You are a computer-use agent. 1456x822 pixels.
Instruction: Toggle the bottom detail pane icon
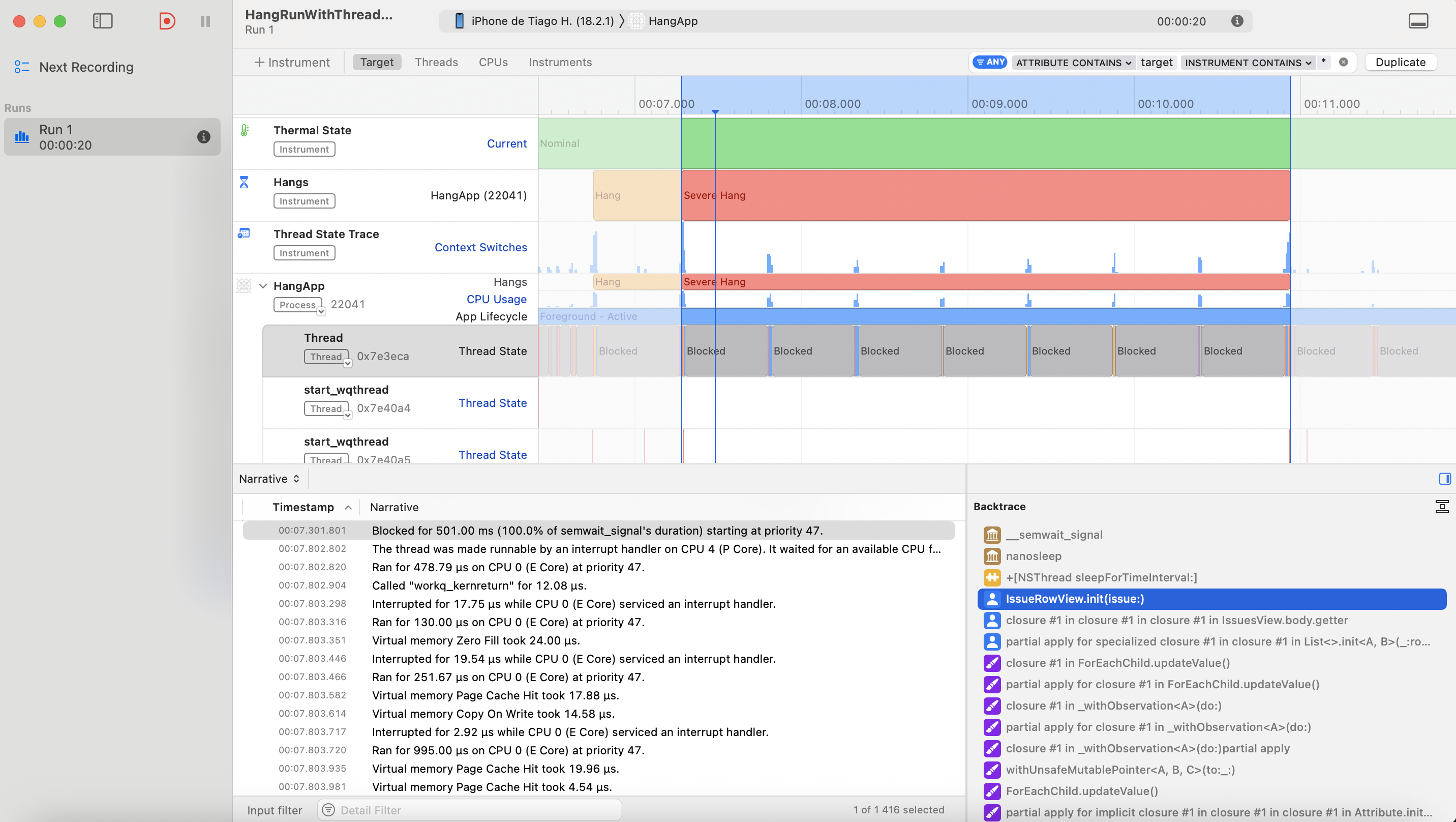click(x=1417, y=21)
